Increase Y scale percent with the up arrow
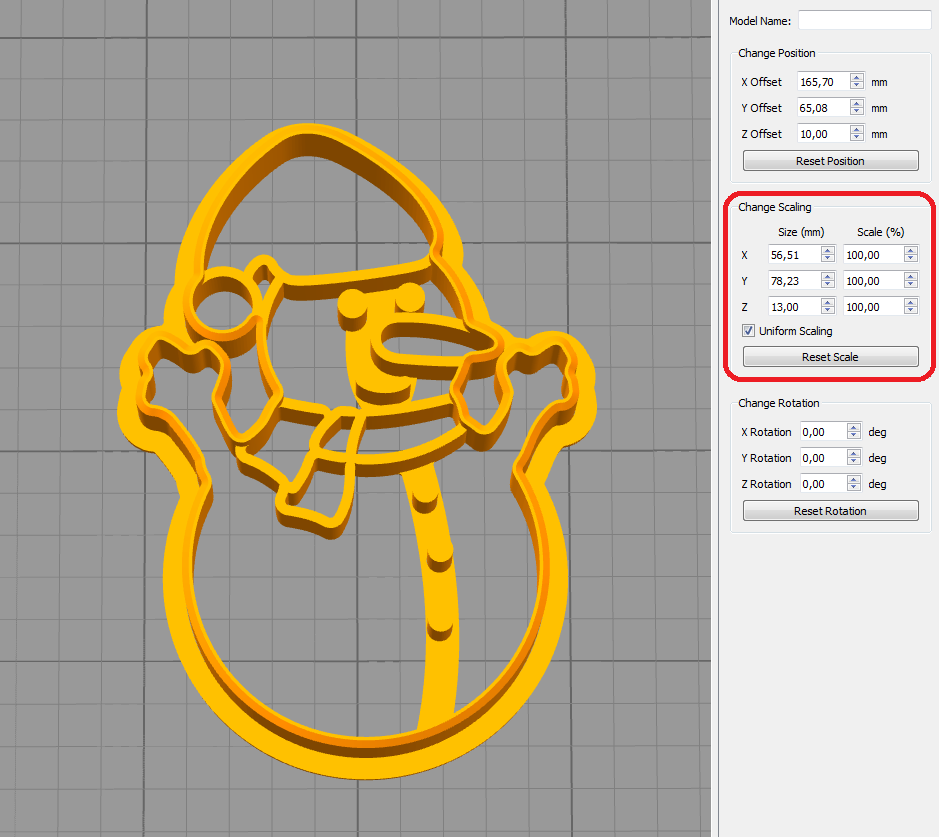939x838 pixels. click(911, 276)
